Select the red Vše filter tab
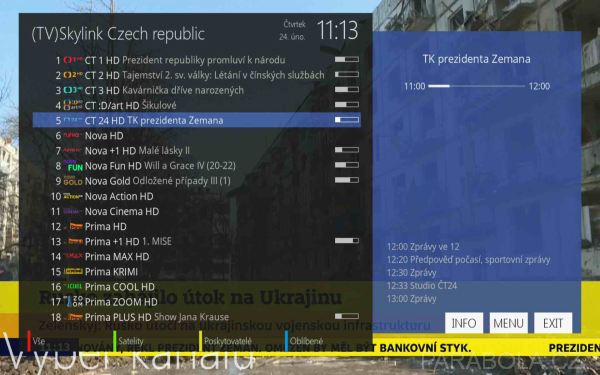Screen dimensions: 600x375 37,341
